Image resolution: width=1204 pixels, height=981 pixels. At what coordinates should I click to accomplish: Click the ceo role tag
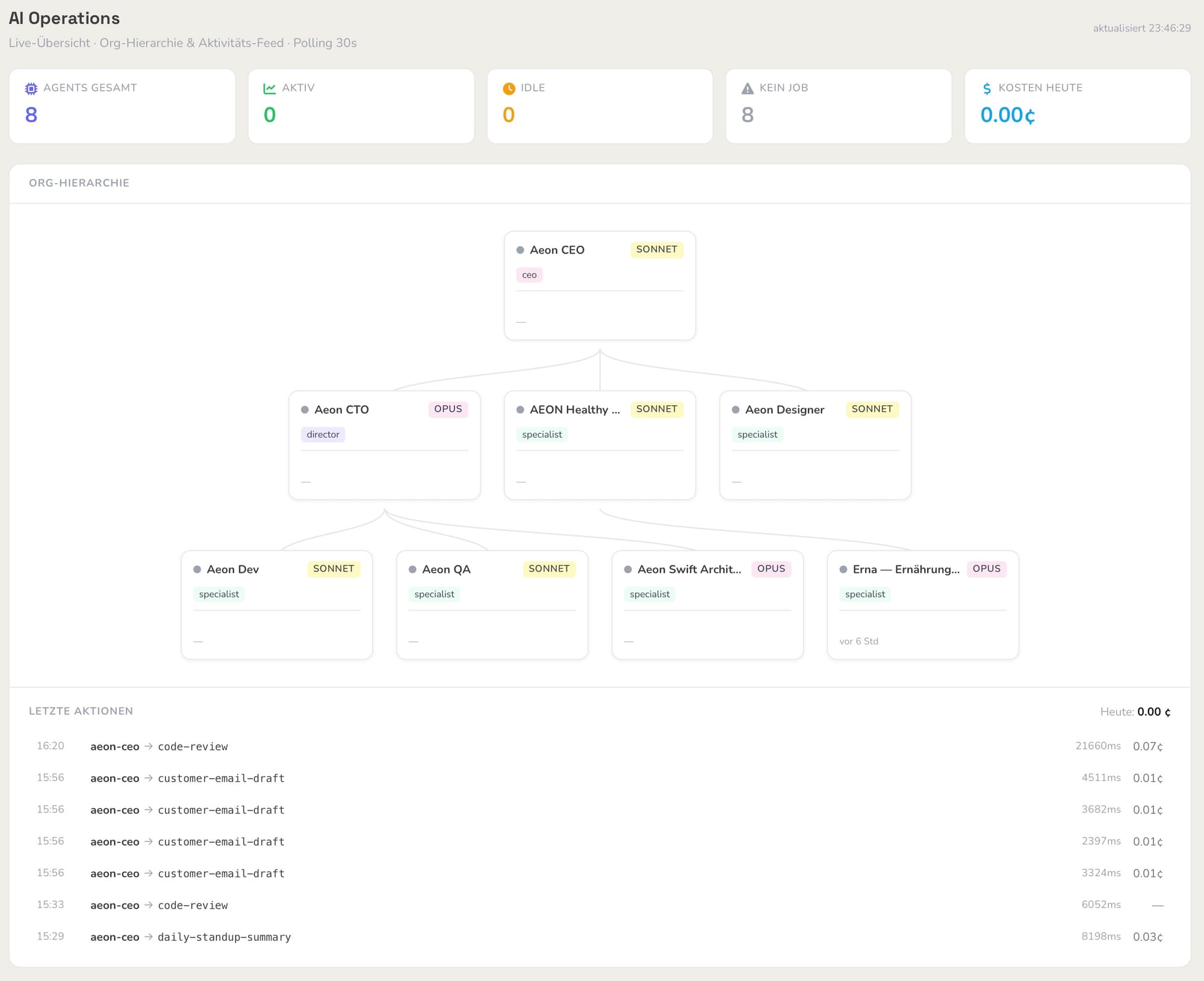[x=529, y=275]
